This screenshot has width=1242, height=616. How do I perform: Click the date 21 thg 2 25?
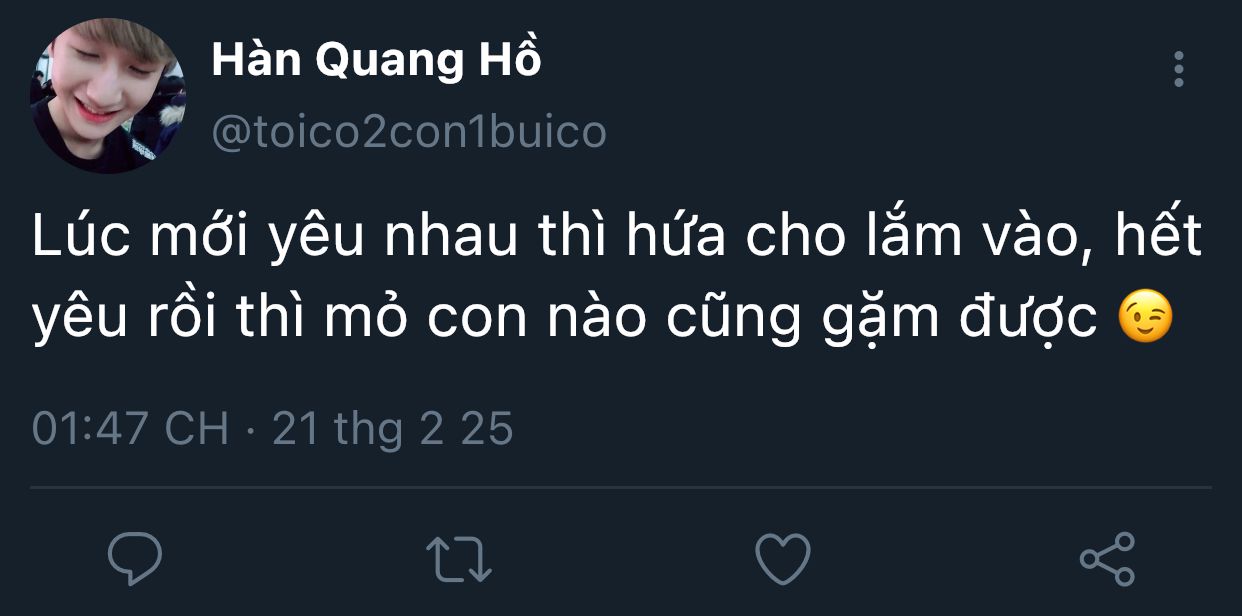coord(392,429)
